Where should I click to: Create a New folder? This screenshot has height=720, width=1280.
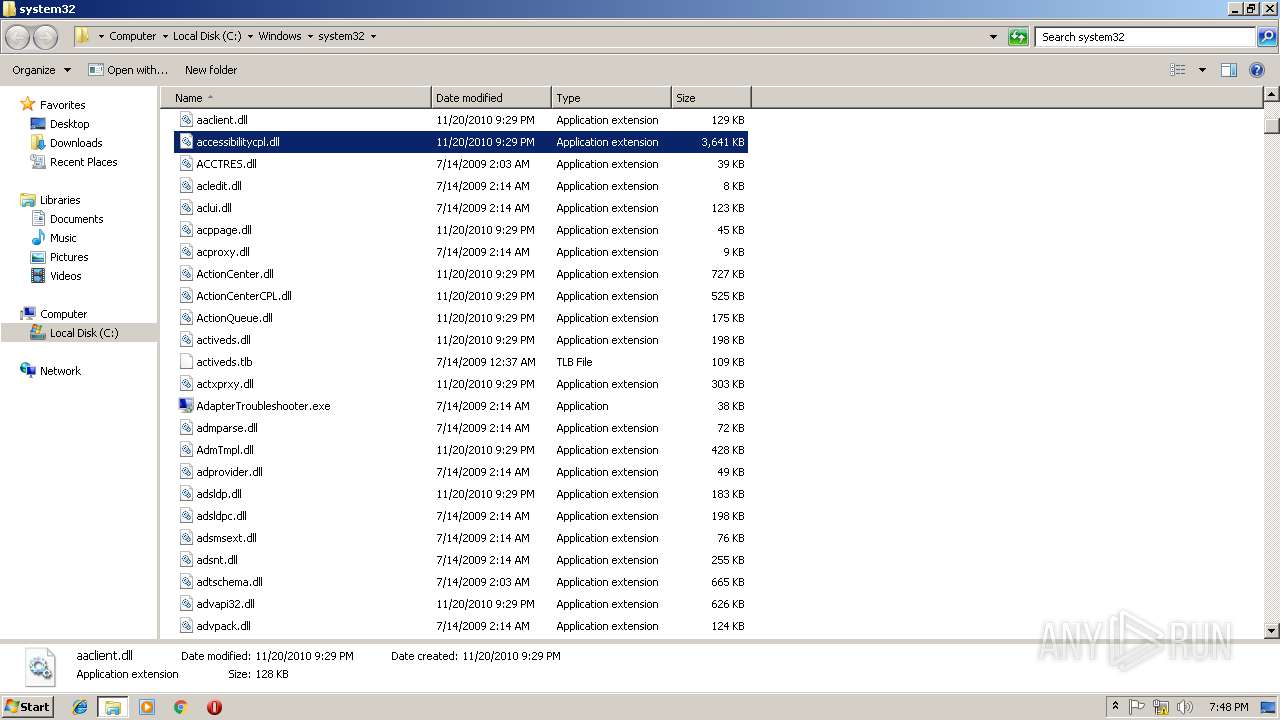(x=211, y=70)
